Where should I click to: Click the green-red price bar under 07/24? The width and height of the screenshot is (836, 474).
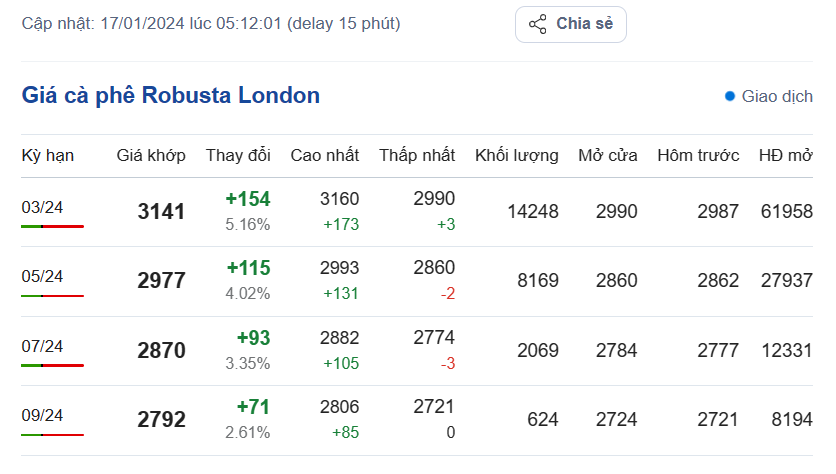coord(52,366)
